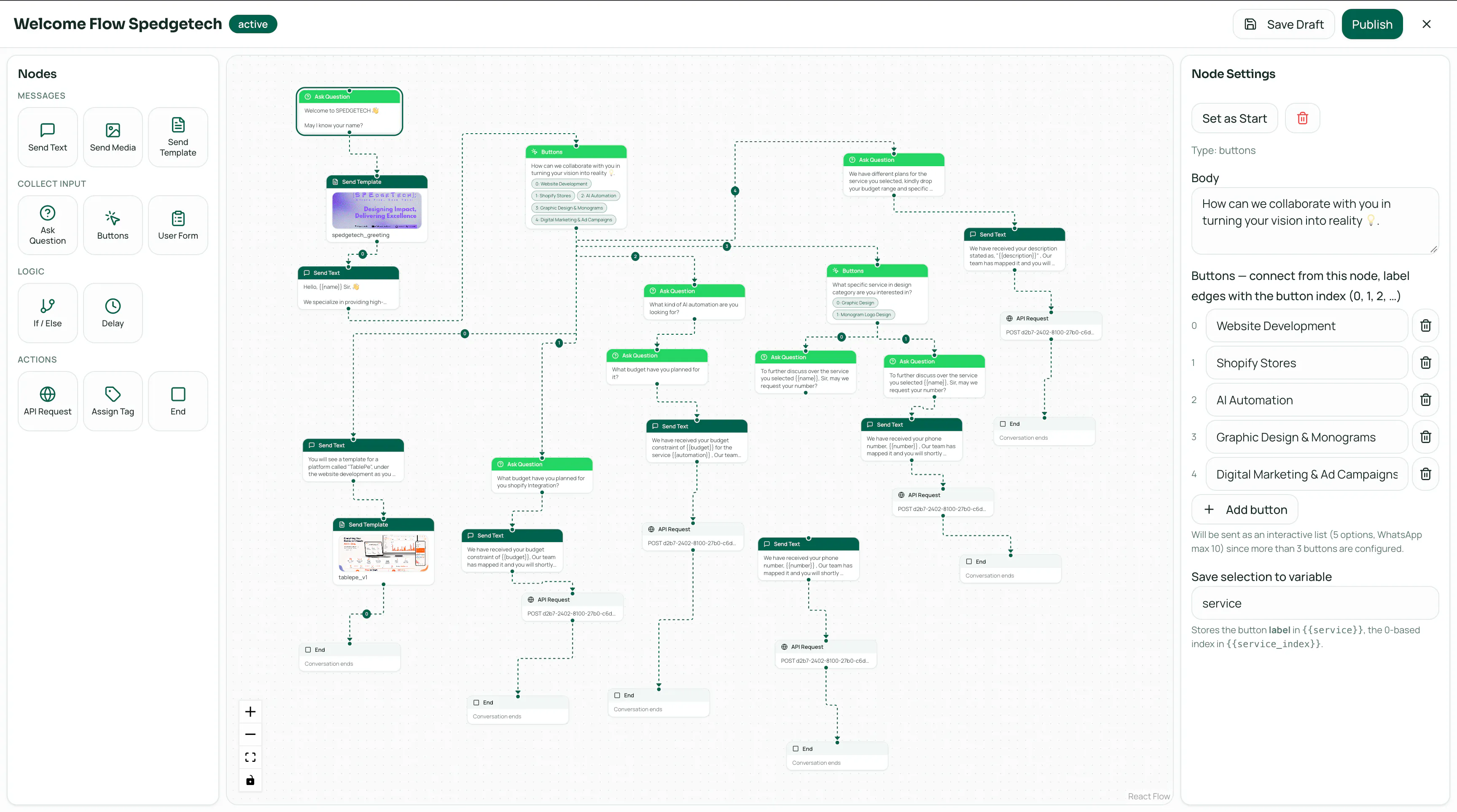
Task: Pick the Send Template node tile
Action: (x=177, y=137)
